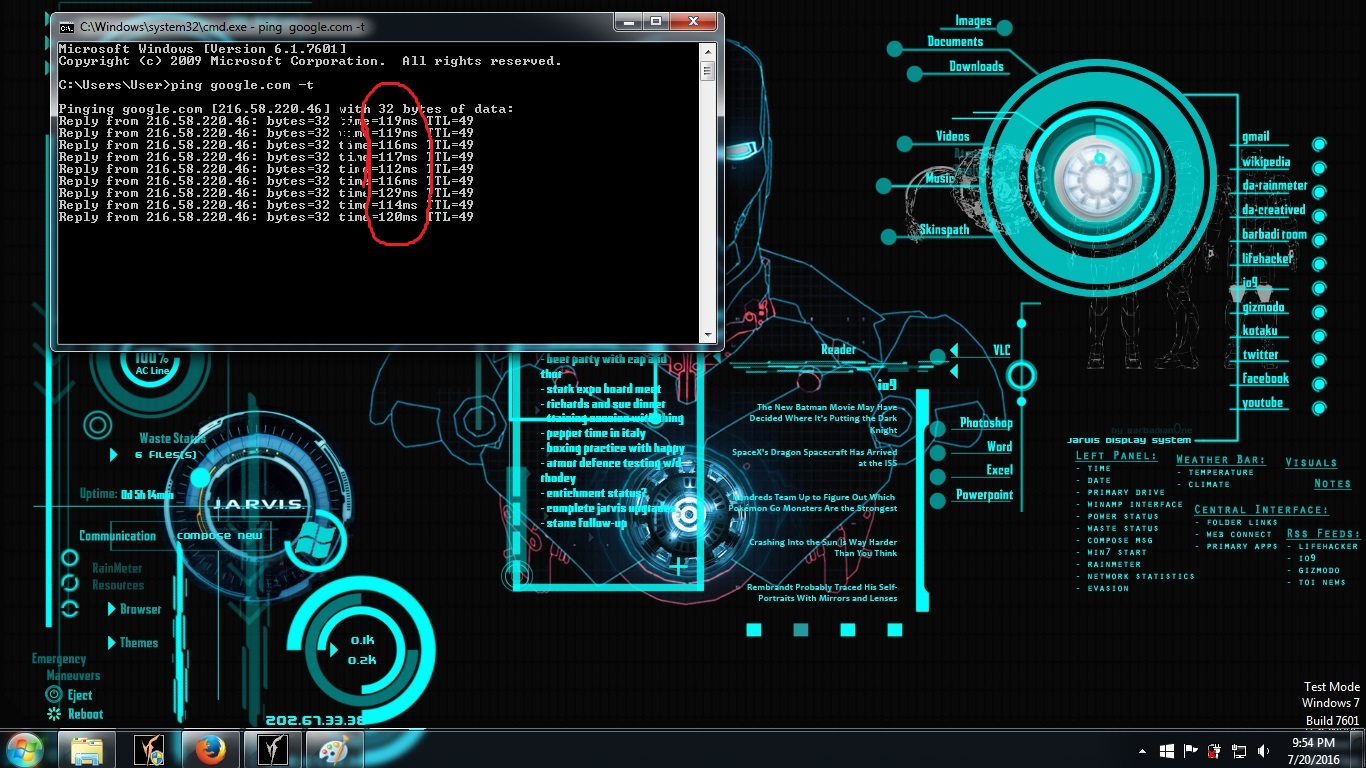The width and height of the screenshot is (1366, 768).
Task: Show hidden icons in the system tray
Action: (x=1141, y=750)
